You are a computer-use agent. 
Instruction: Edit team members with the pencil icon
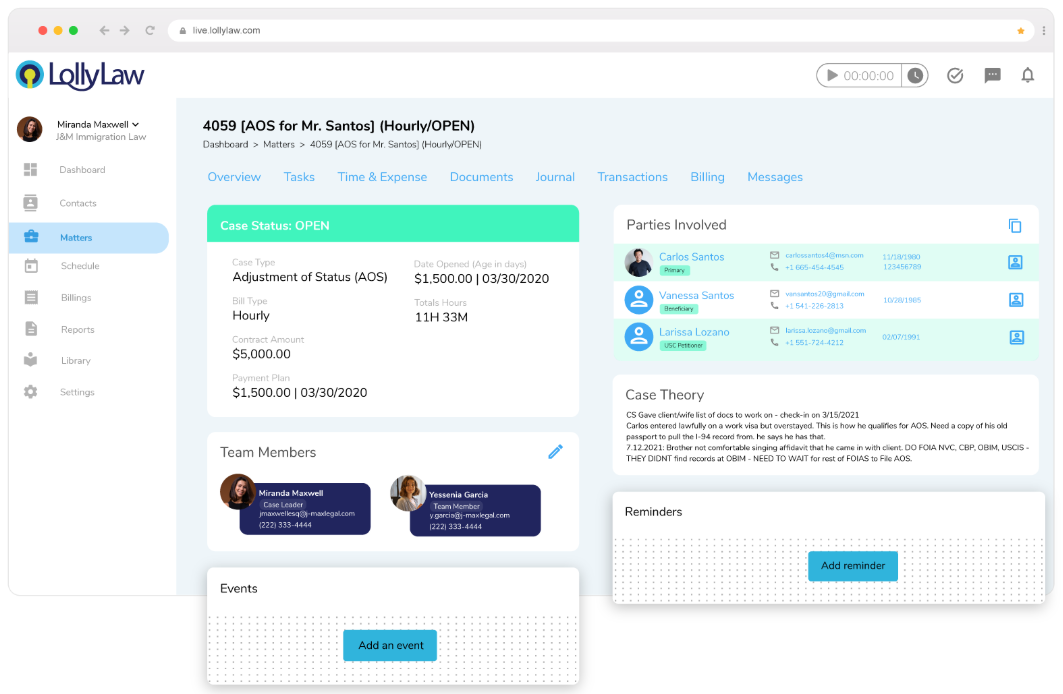click(x=555, y=451)
